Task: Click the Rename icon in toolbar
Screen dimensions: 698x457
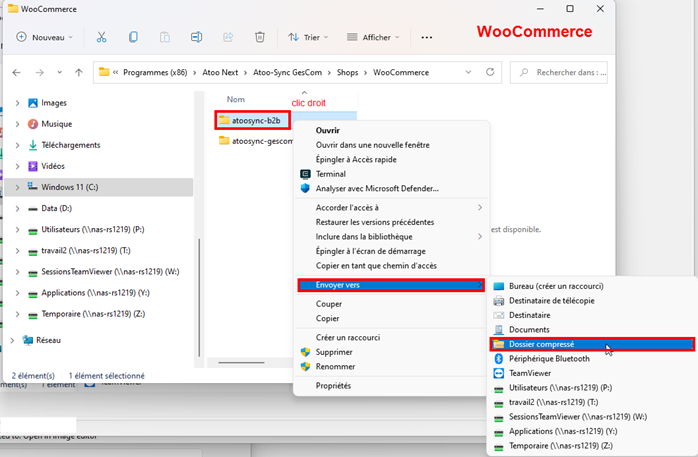Action: 196,37
